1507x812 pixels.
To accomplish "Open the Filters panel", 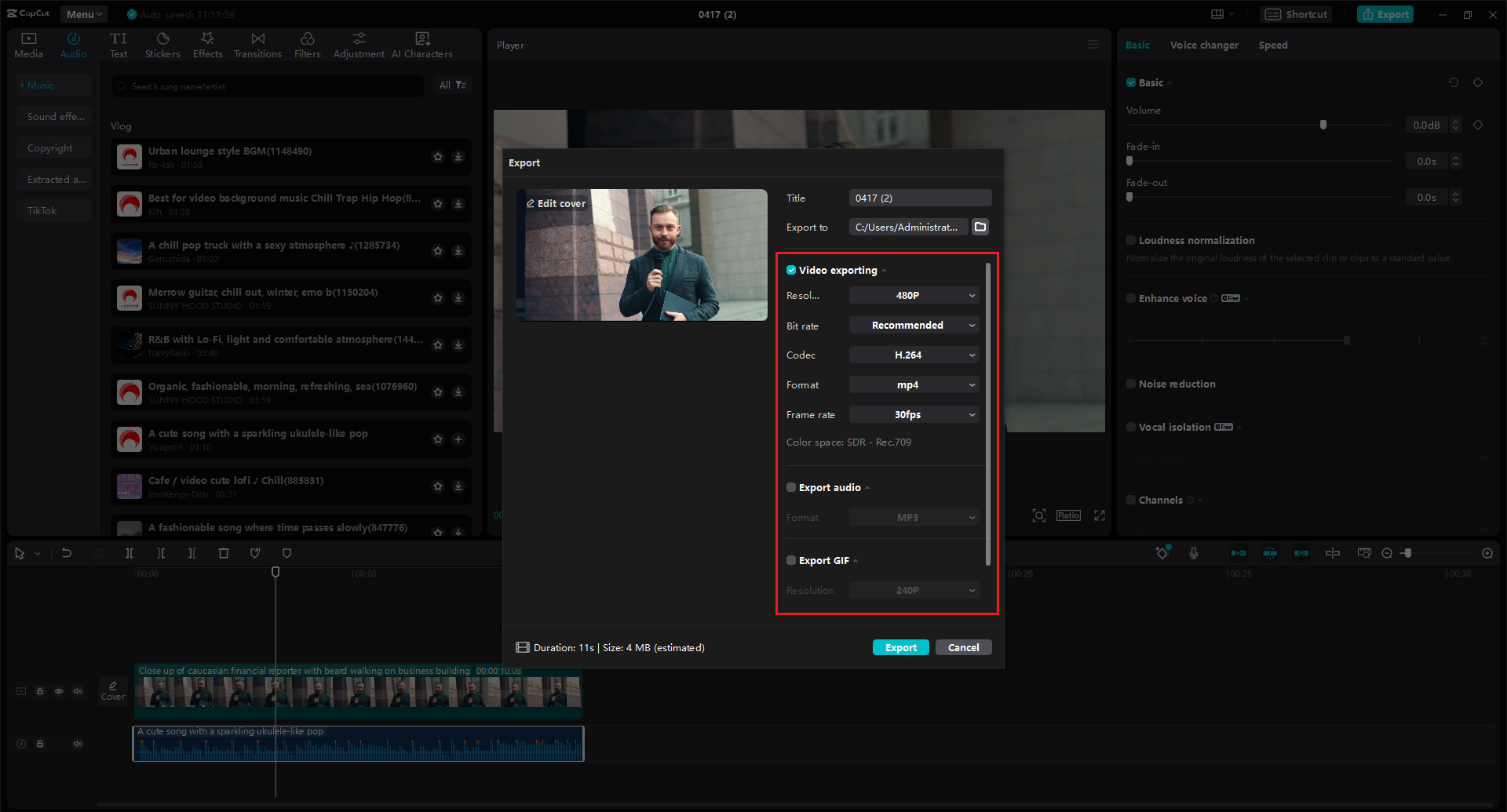I will pyautogui.click(x=308, y=46).
